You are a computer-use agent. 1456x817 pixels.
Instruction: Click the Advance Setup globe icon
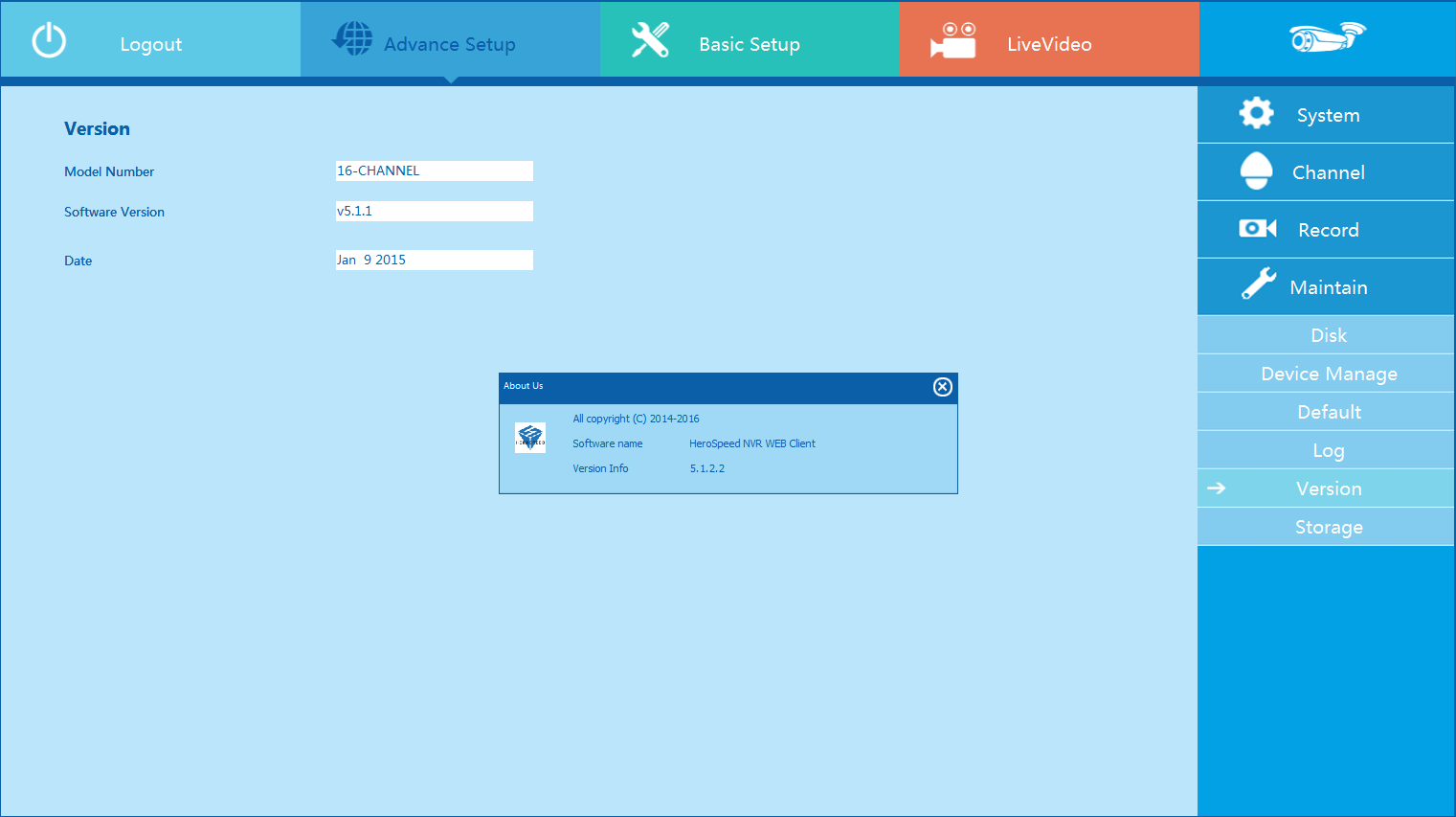(352, 39)
